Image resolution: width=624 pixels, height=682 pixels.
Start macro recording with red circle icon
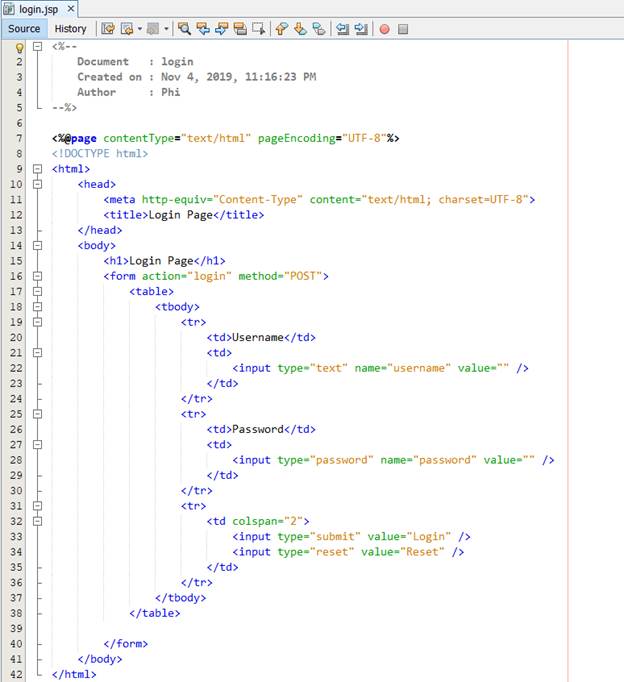[x=384, y=29]
